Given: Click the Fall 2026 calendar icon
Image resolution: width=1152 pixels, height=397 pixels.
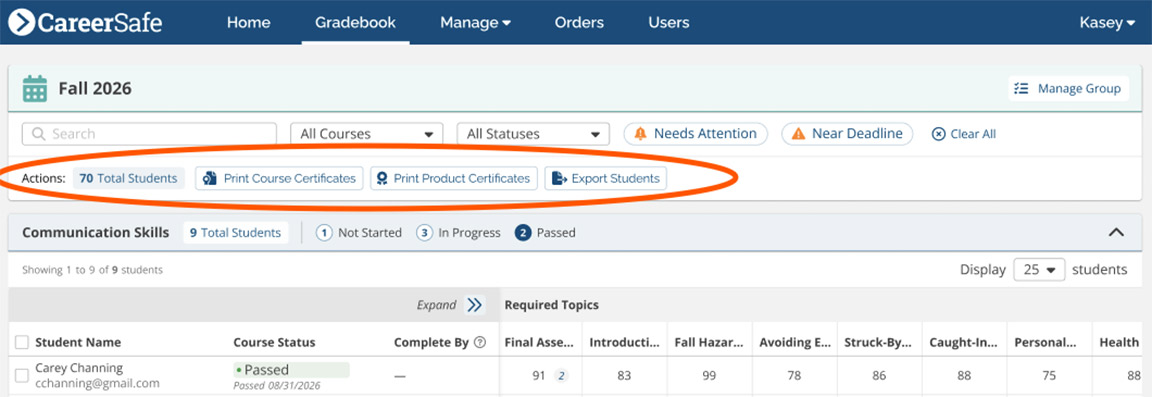Looking at the screenshot, I should [35, 88].
